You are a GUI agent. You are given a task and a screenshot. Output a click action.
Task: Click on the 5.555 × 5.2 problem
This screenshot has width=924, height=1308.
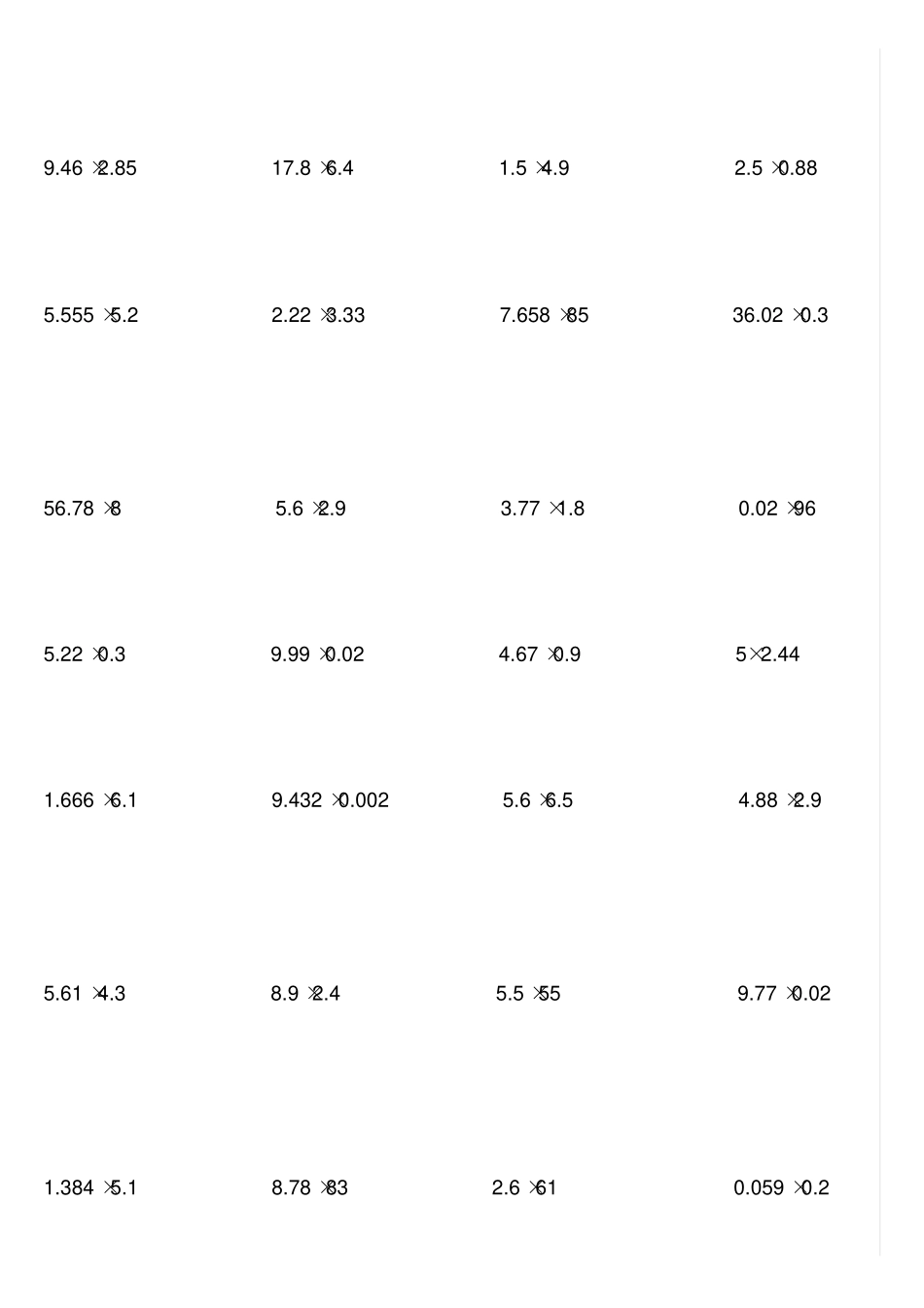coord(90,315)
